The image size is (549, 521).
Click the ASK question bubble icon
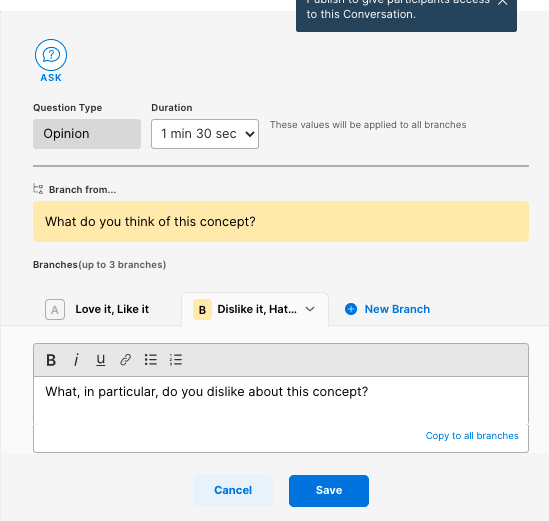click(x=51, y=55)
